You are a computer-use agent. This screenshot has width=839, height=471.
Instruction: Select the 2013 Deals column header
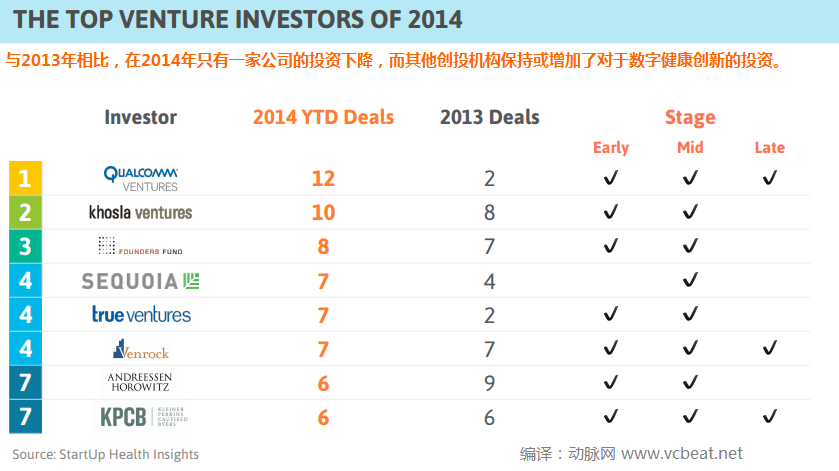[x=489, y=117]
